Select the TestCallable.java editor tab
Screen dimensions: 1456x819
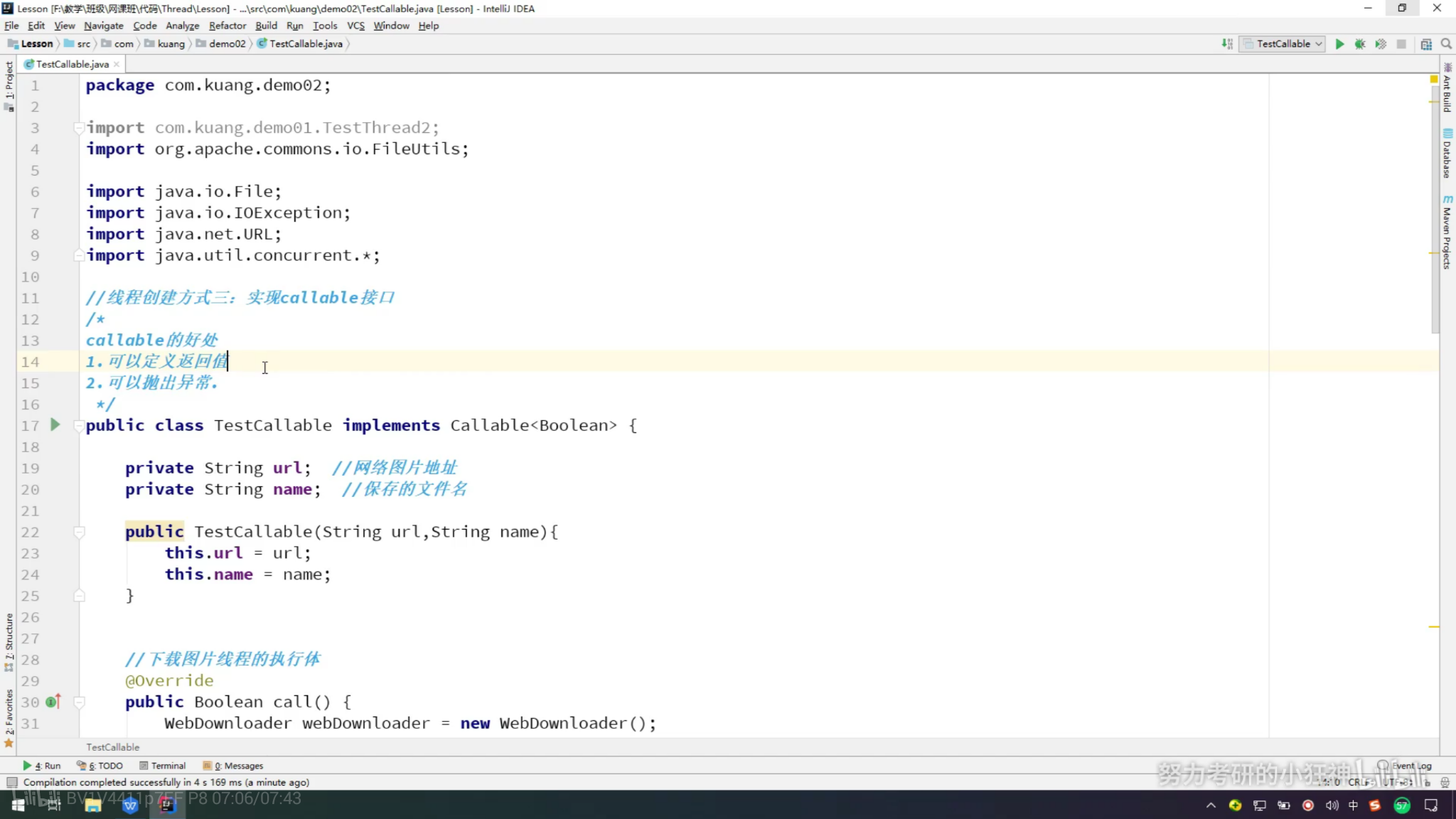(72, 64)
